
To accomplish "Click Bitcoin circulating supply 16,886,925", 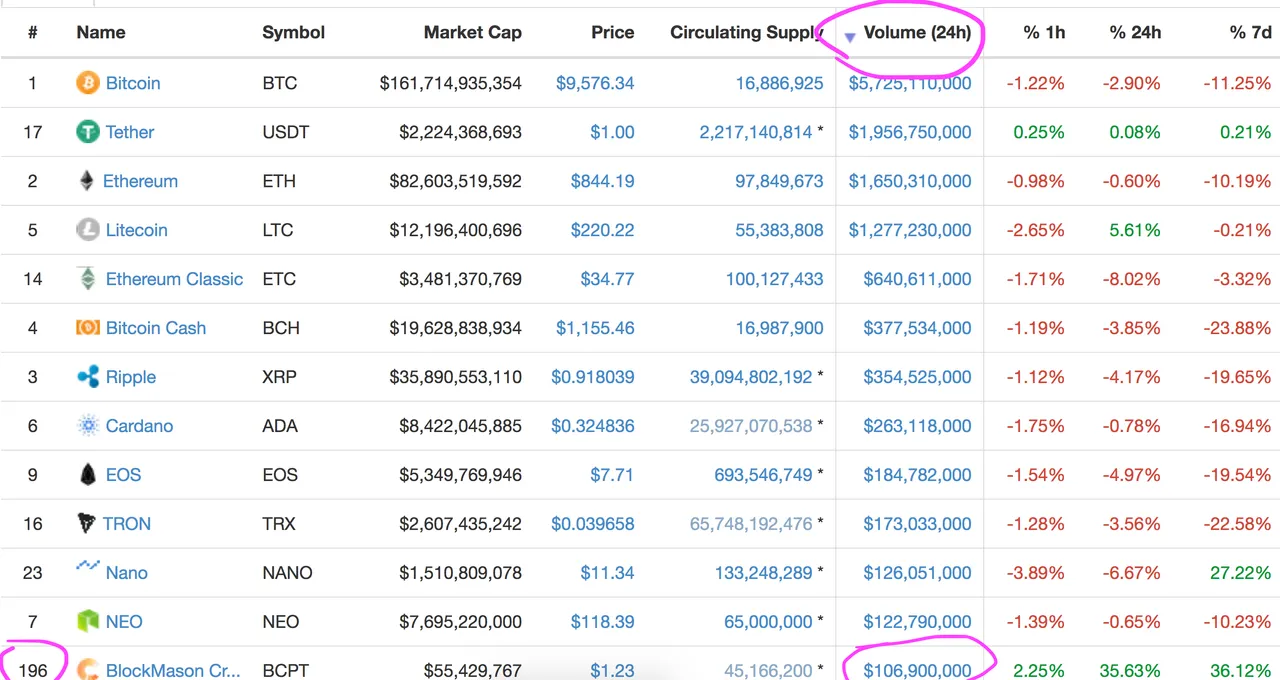I will 780,83.
